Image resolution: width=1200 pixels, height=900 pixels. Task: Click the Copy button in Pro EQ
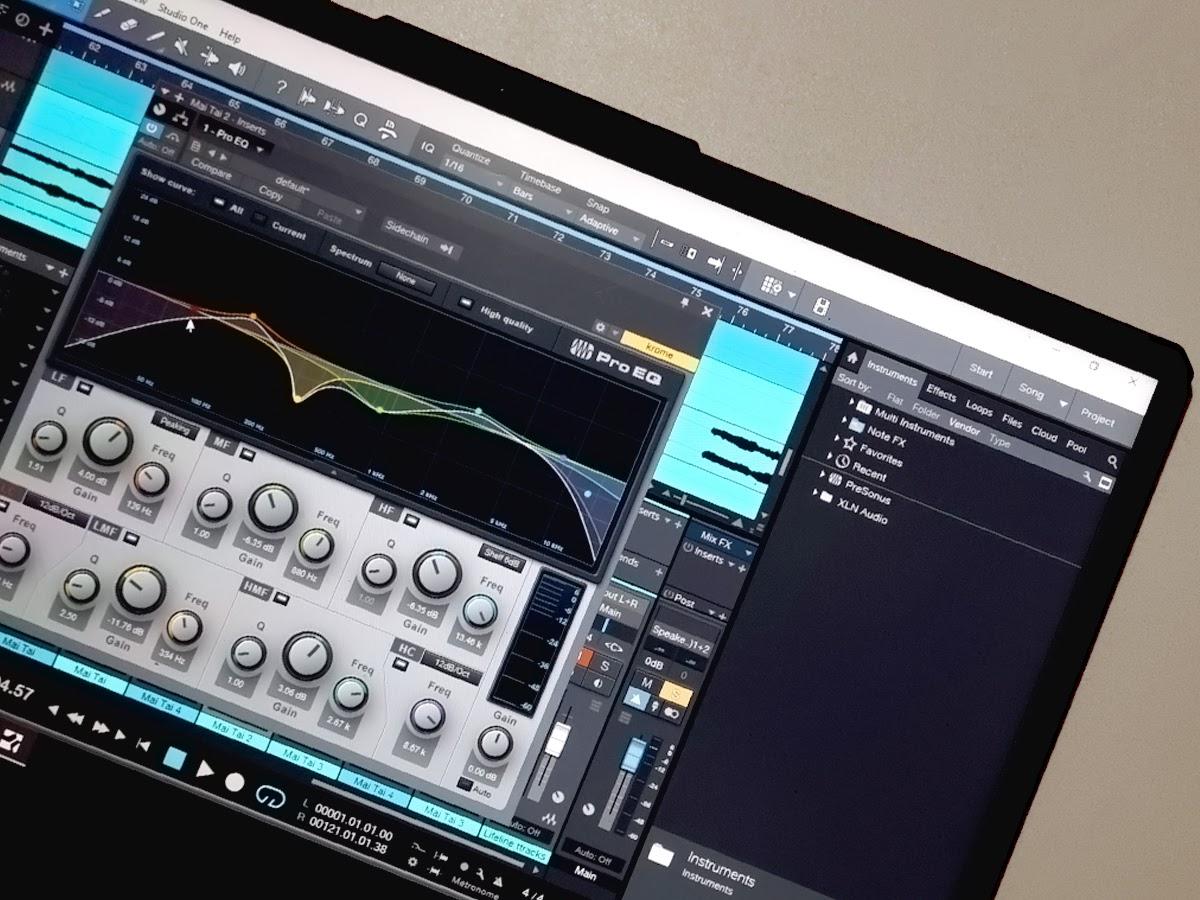(270, 192)
